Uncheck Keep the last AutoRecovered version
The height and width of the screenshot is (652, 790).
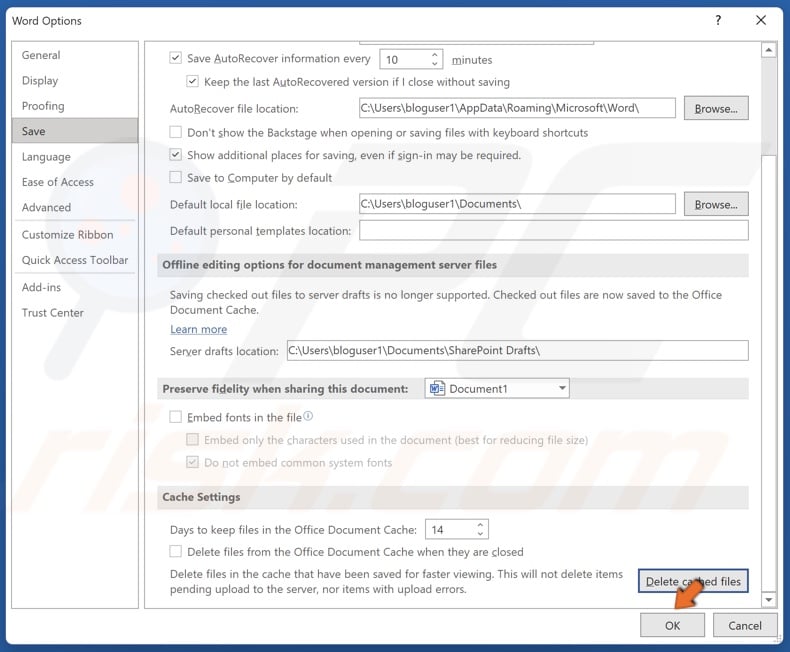tap(192, 81)
